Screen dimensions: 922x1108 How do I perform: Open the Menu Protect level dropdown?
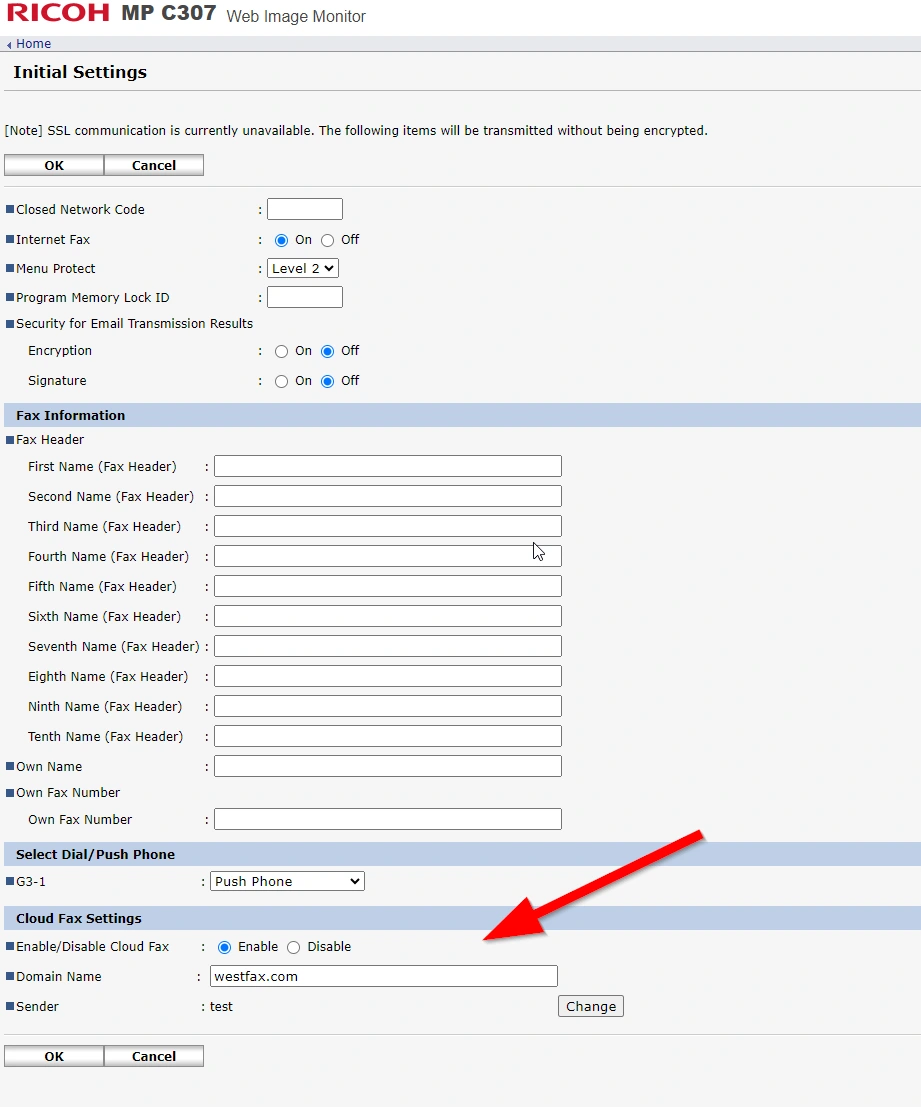(303, 268)
